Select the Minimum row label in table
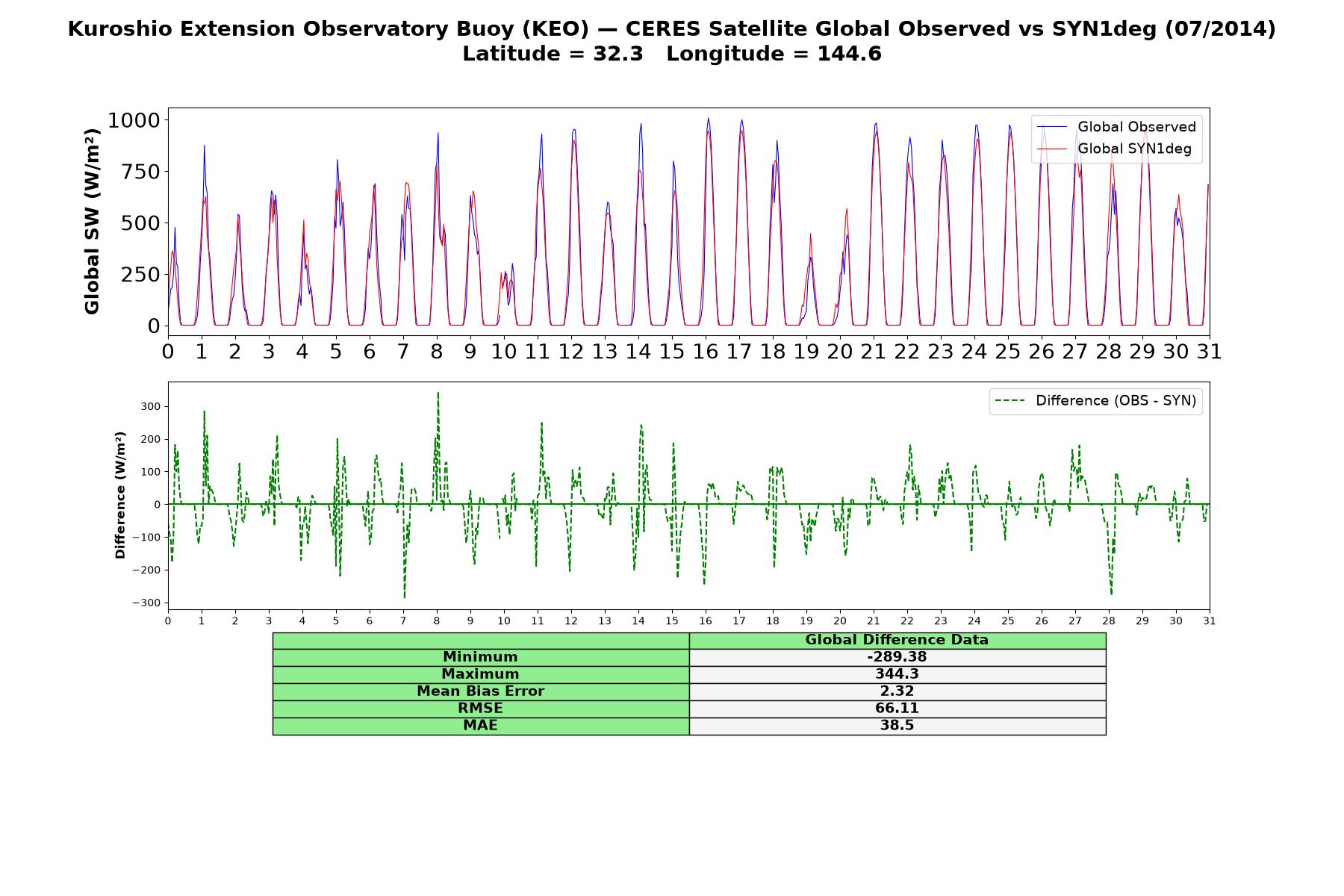 pos(480,657)
